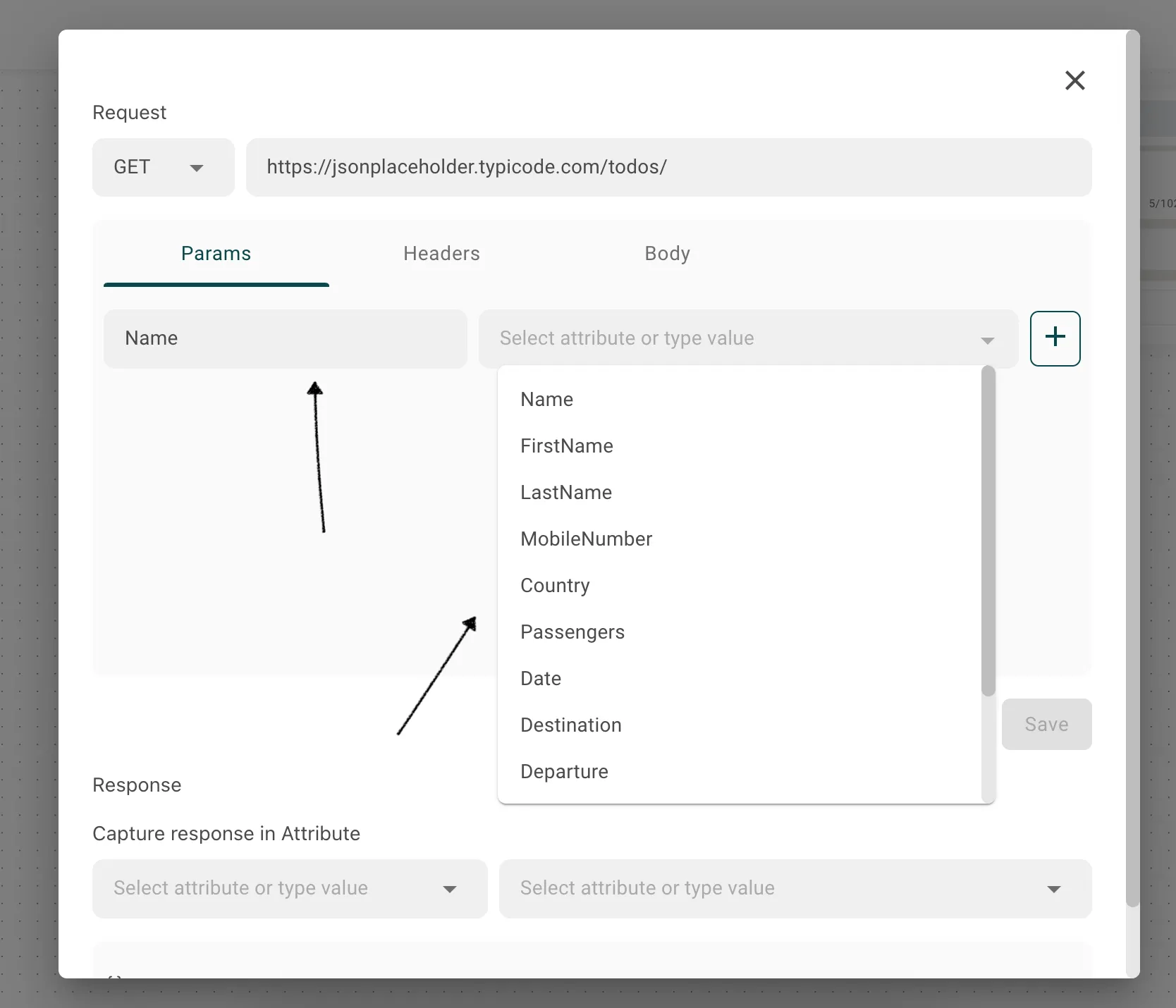Viewport: 1176px width, 1008px height.
Task: Pick the Date attribute option
Action: coord(541,679)
